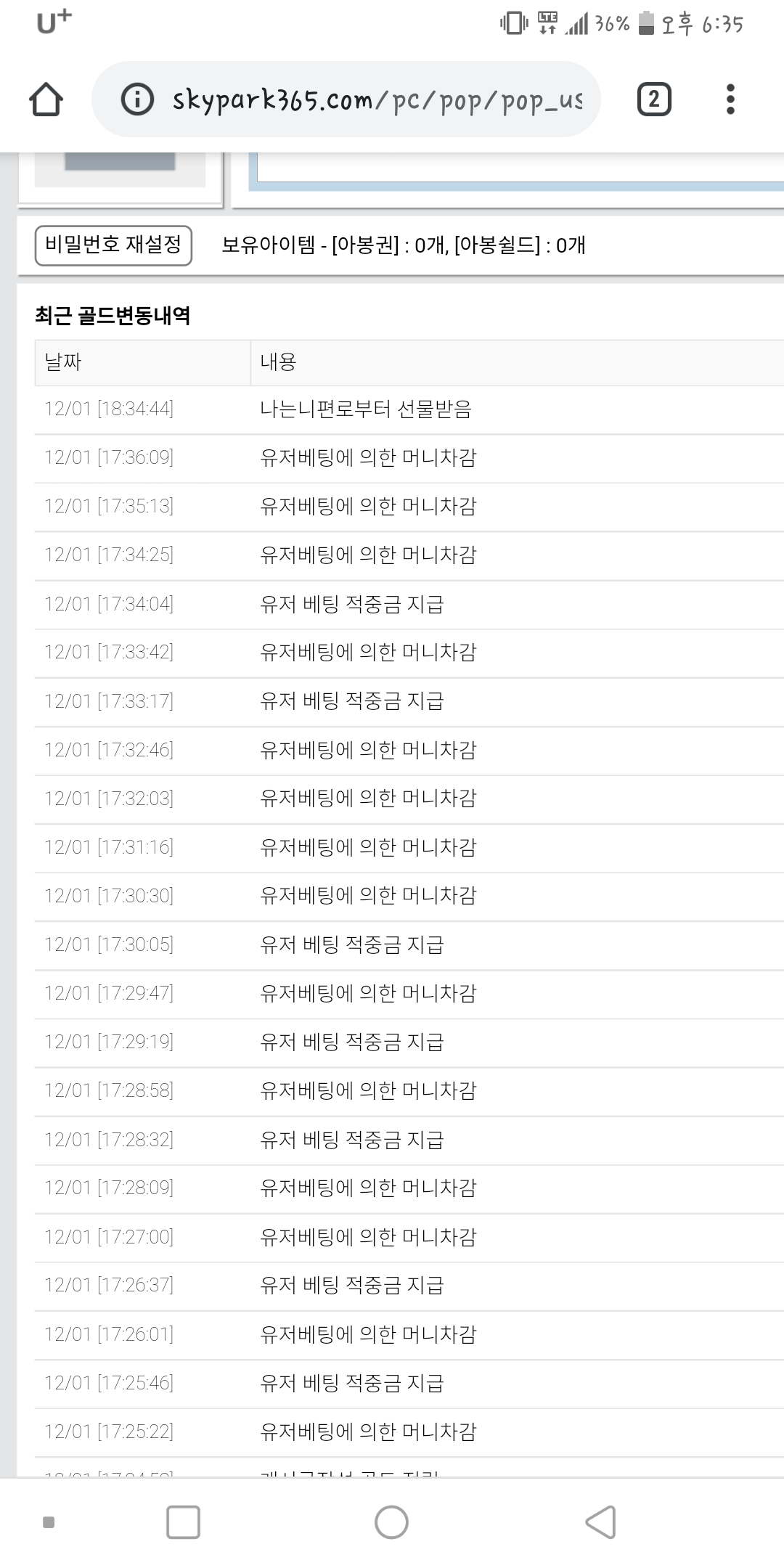Select the 나는니편로부터 선물받음 entry
The width and height of the screenshot is (784, 1568).
click(x=366, y=409)
